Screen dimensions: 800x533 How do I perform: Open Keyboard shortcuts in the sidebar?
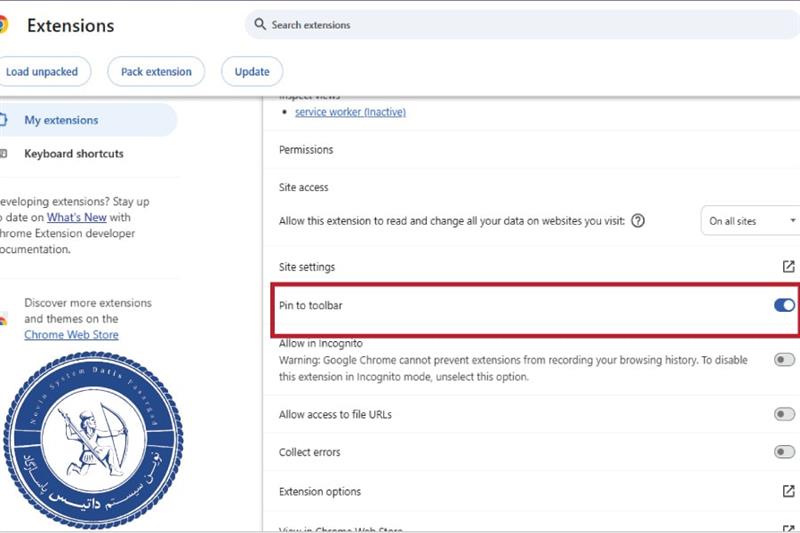(74, 154)
